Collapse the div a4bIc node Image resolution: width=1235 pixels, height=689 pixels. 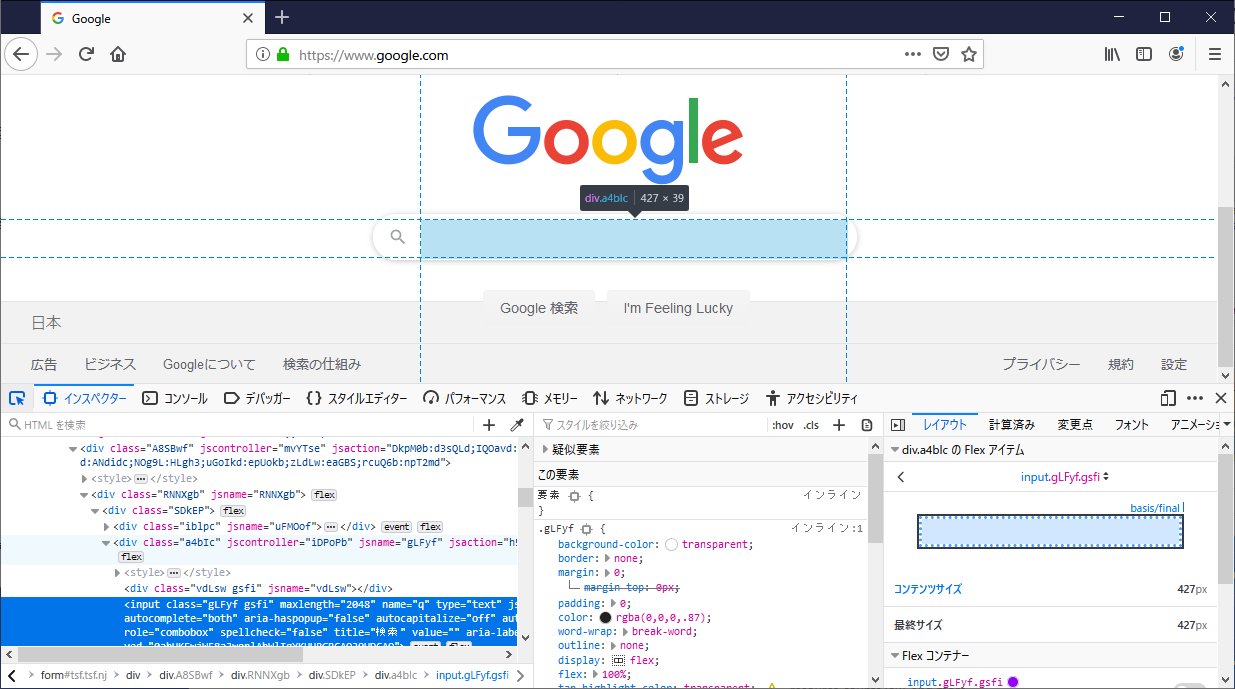coord(107,542)
